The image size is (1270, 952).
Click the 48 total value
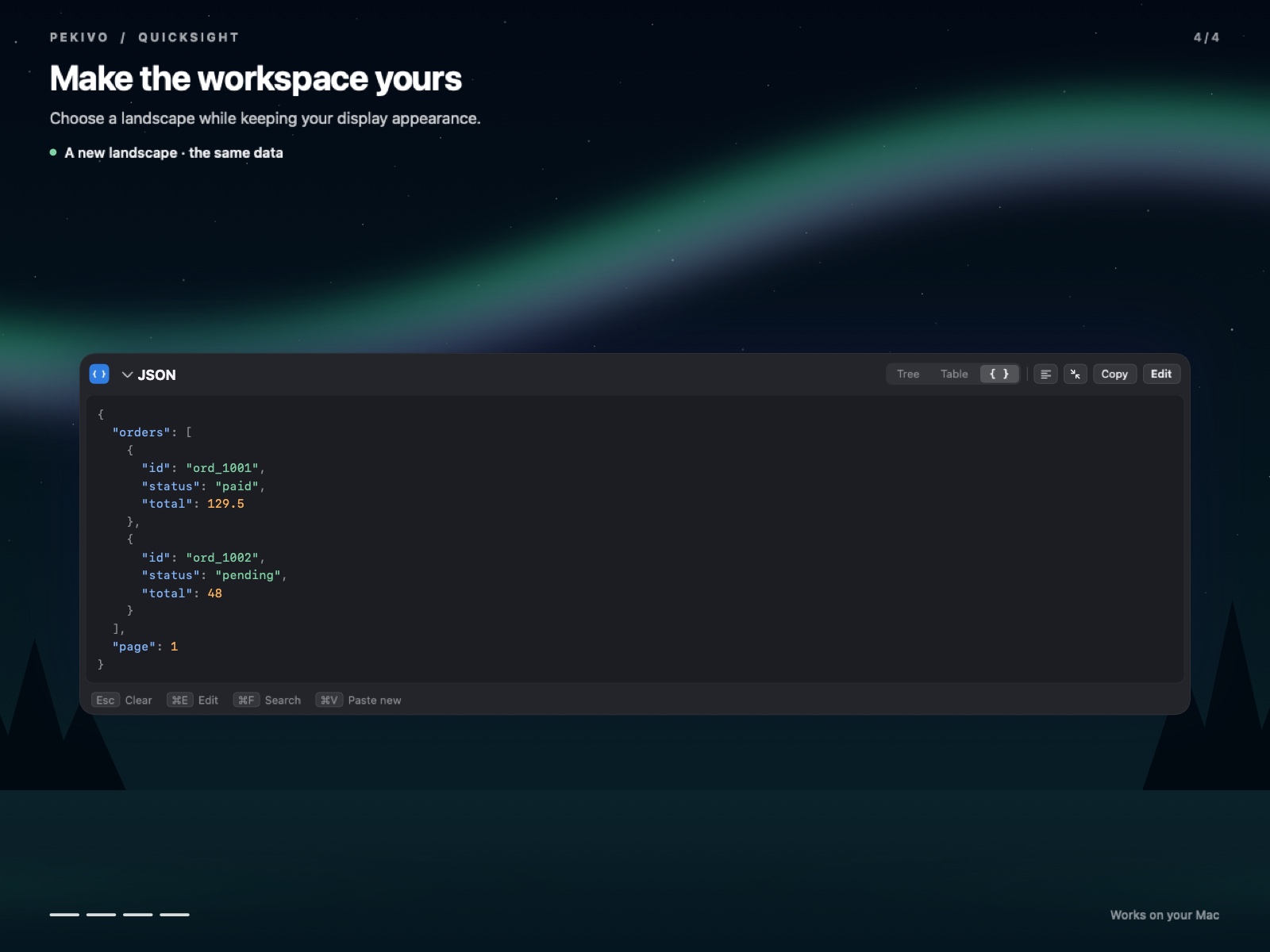214,593
